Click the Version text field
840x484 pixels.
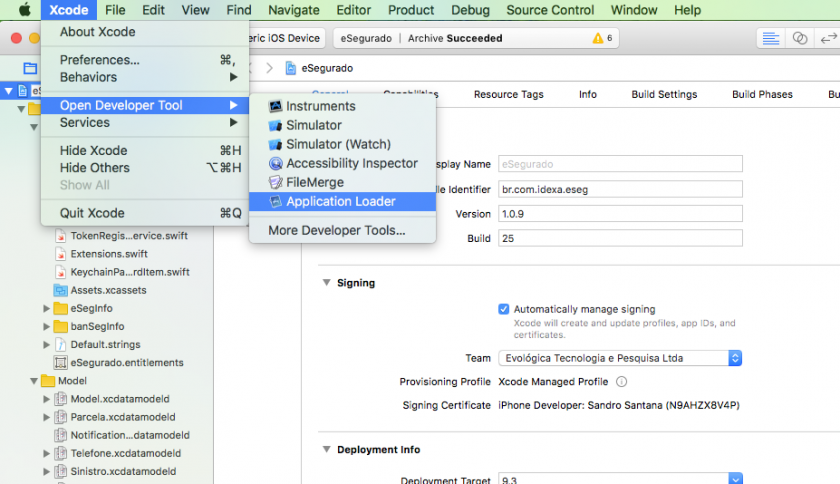tap(619, 213)
